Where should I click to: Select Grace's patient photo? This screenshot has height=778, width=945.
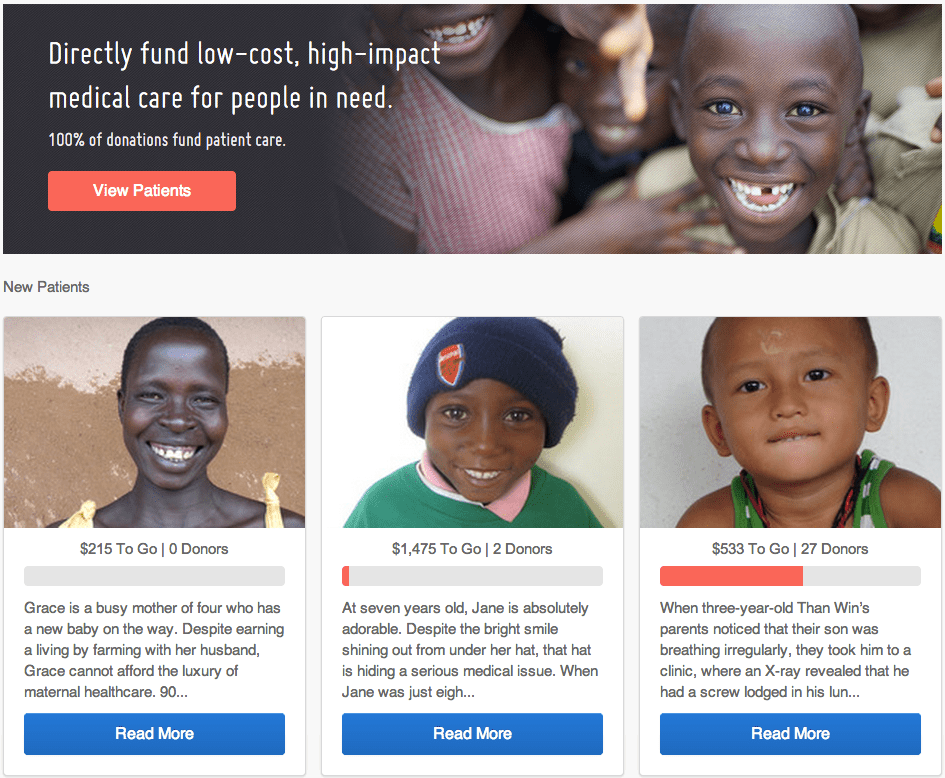pos(154,422)
